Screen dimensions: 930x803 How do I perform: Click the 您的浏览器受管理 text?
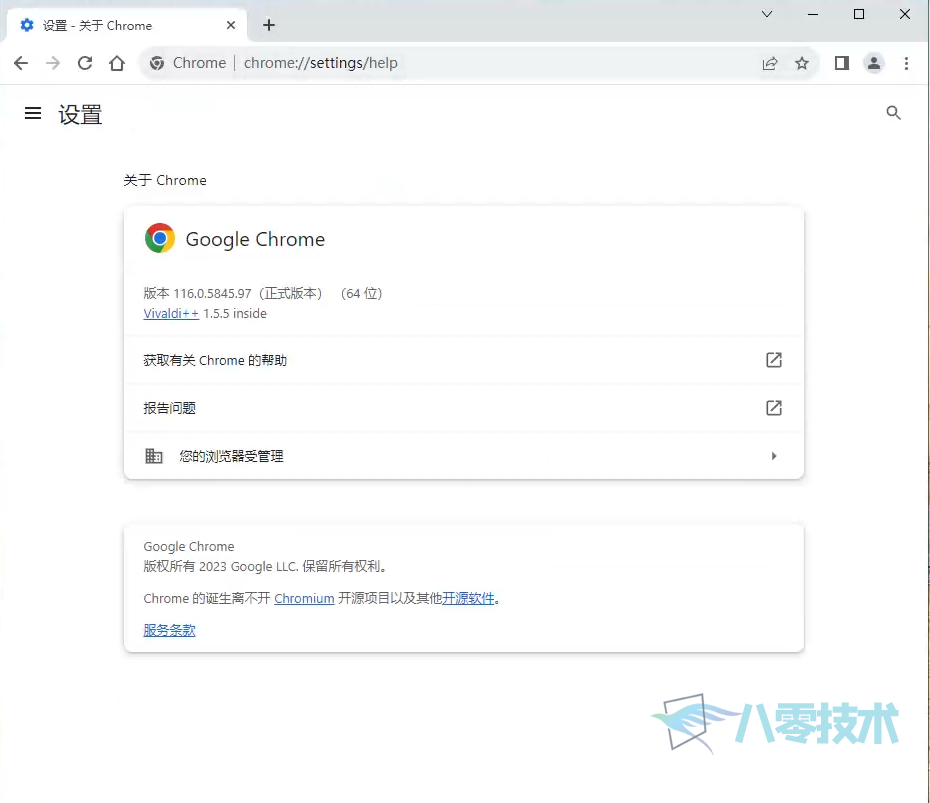point(231,456)
